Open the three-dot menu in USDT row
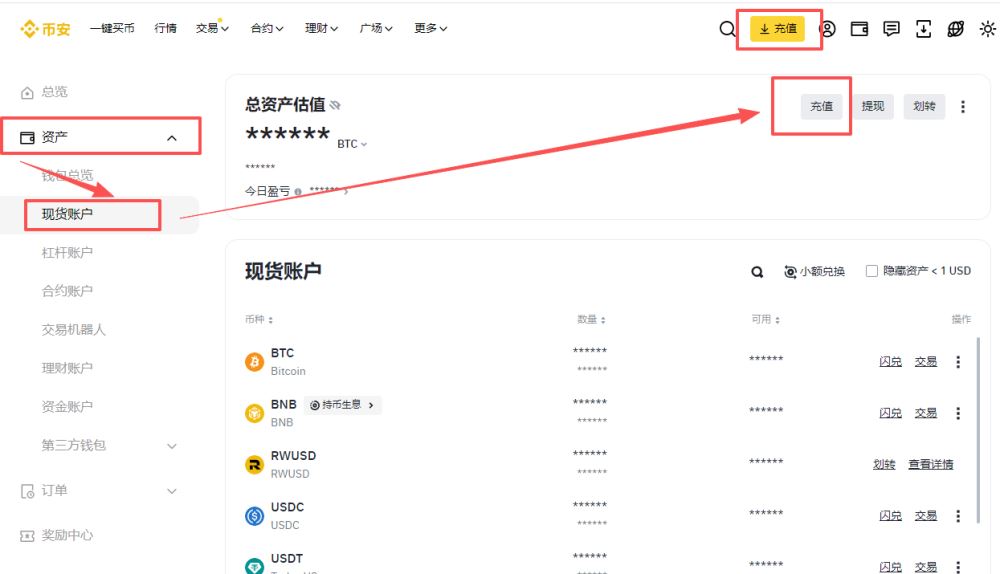Screen dimensions: 1000x574 point(958,566)
